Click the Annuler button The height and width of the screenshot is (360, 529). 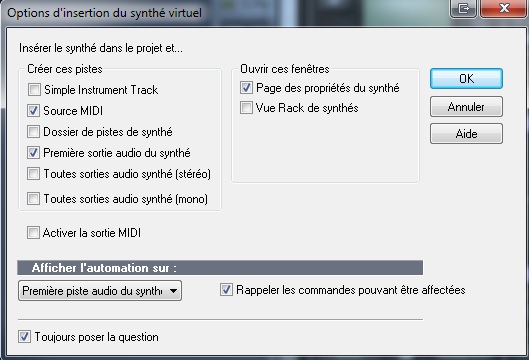466,107
